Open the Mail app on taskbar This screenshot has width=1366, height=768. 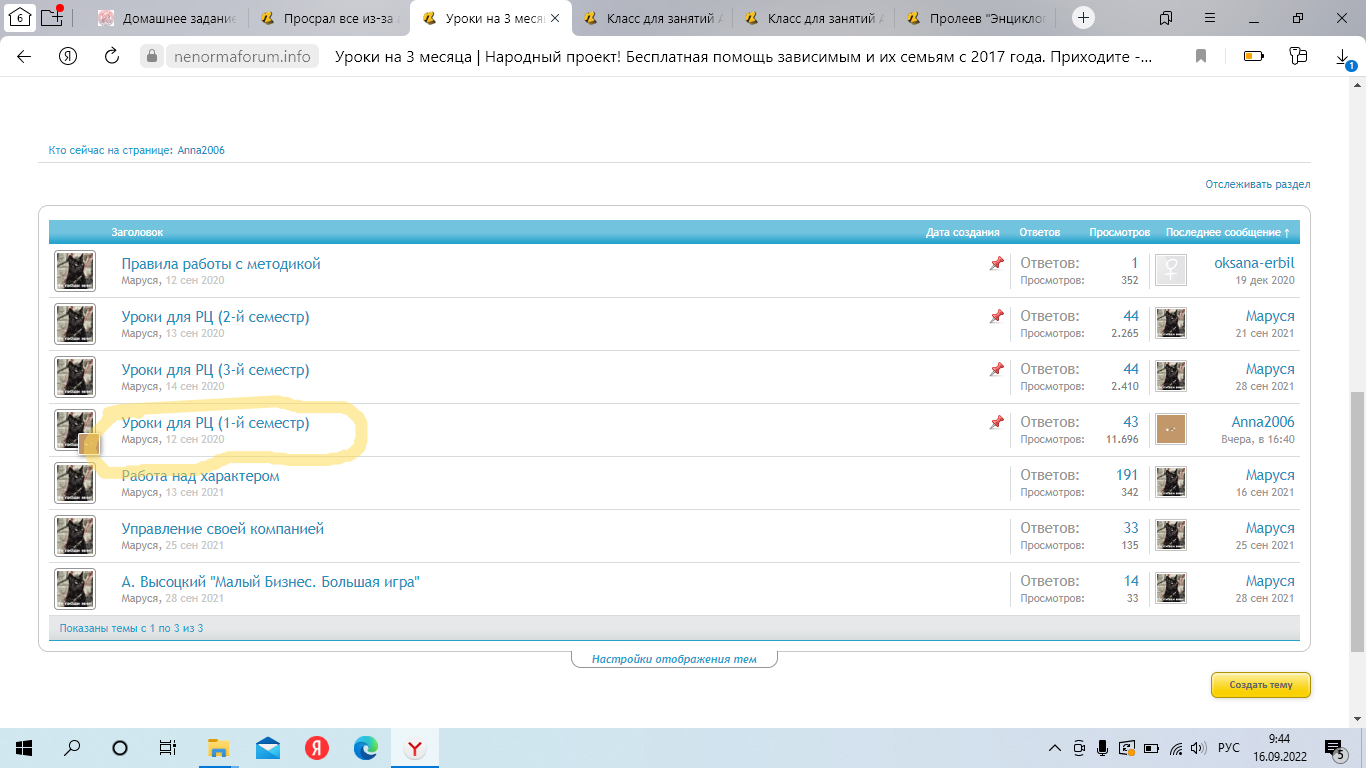(x=267, y=748)
